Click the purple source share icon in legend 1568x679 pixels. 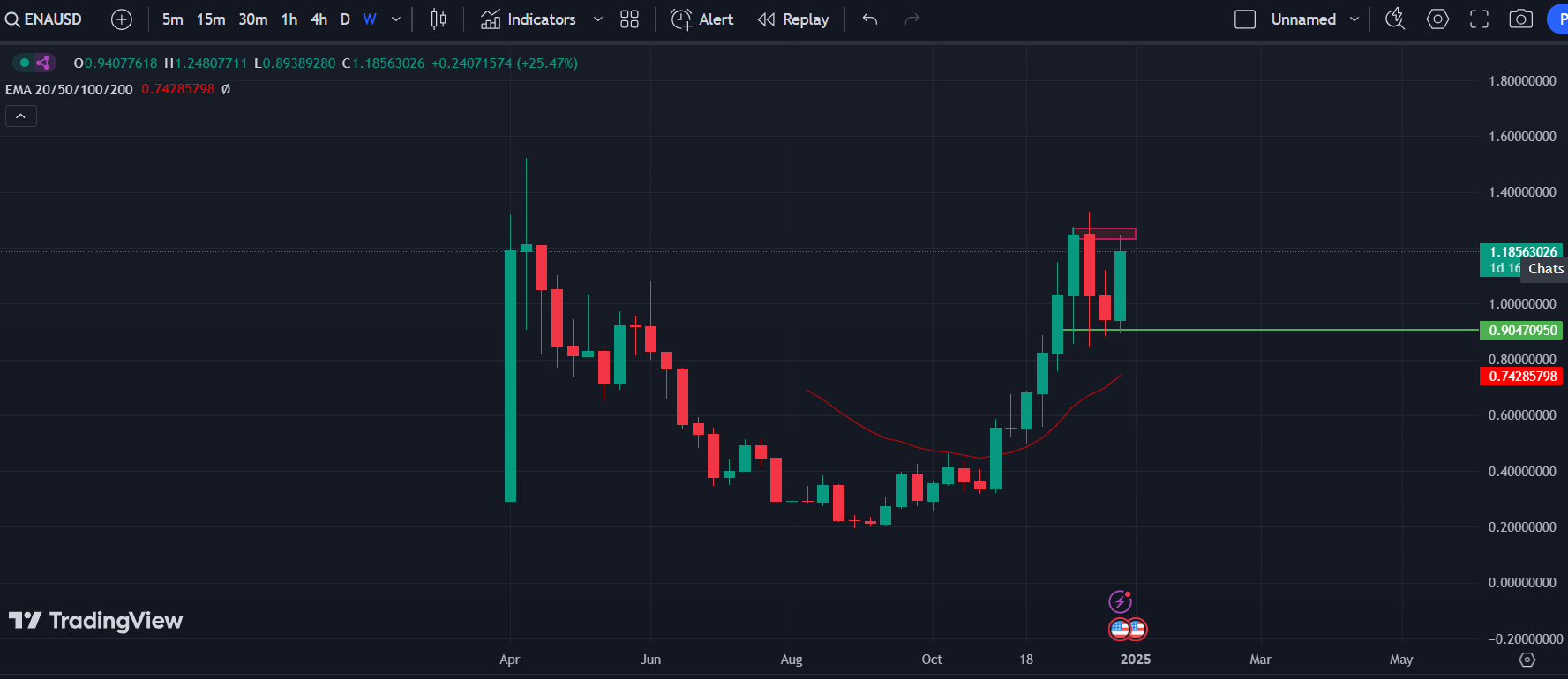[43, 63]
